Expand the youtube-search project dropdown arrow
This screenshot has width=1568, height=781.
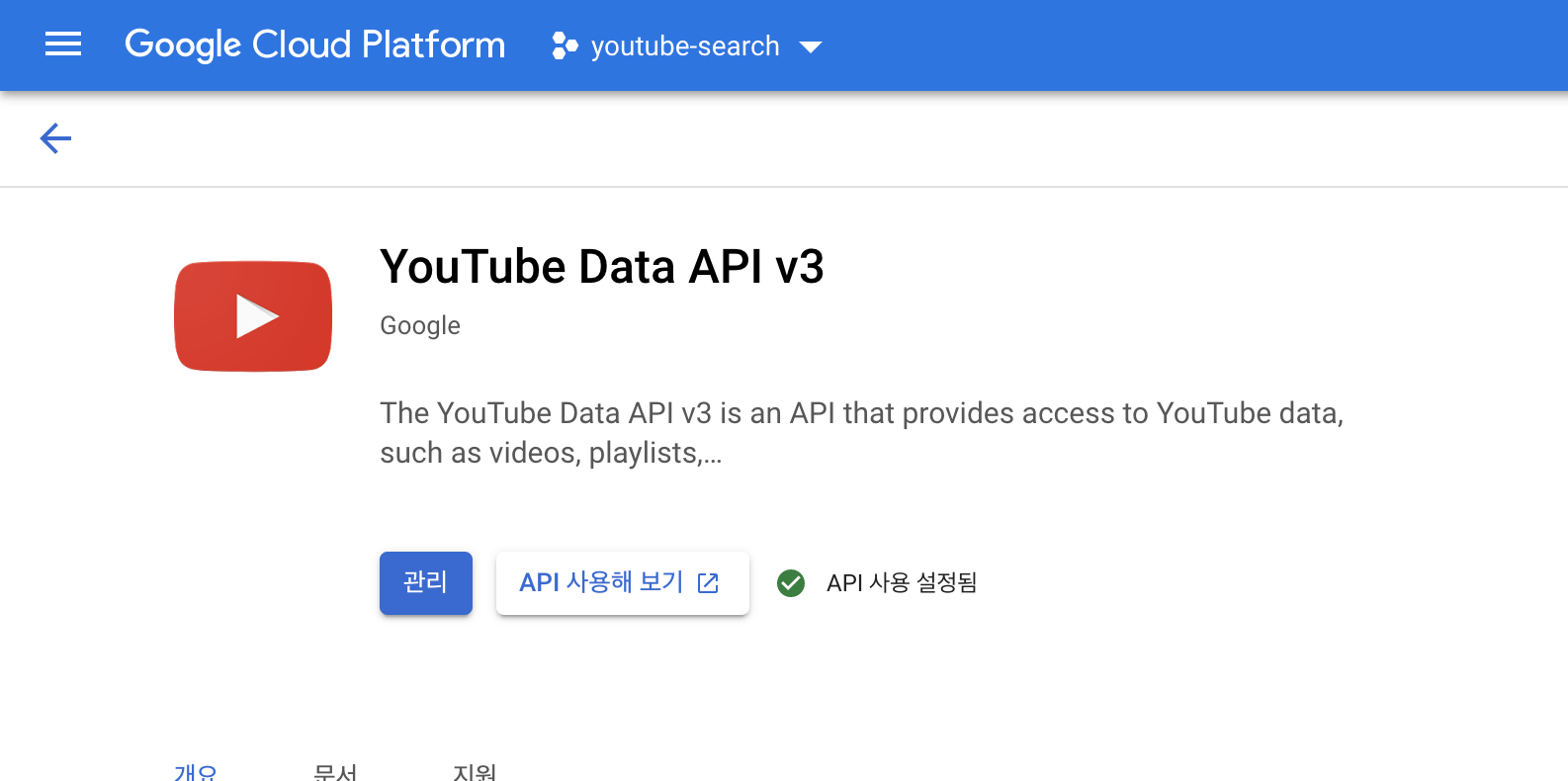811,46
